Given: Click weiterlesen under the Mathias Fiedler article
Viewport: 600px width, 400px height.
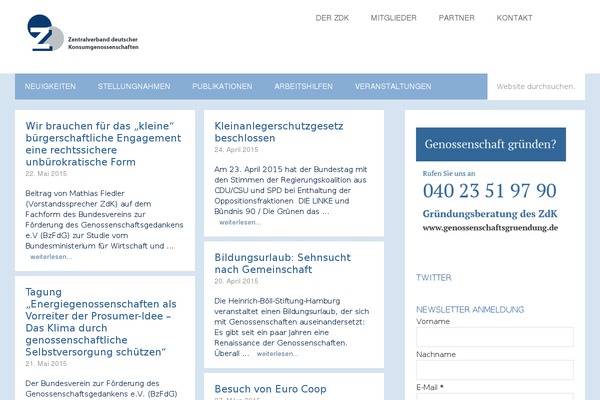Looking at the screenshot, I should [x=51, y=257].
